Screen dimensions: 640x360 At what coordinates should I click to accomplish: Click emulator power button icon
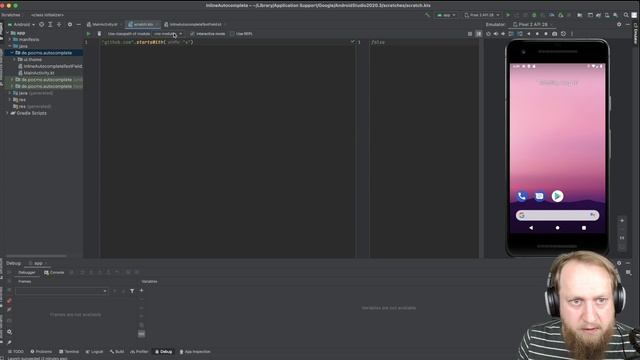488,34
